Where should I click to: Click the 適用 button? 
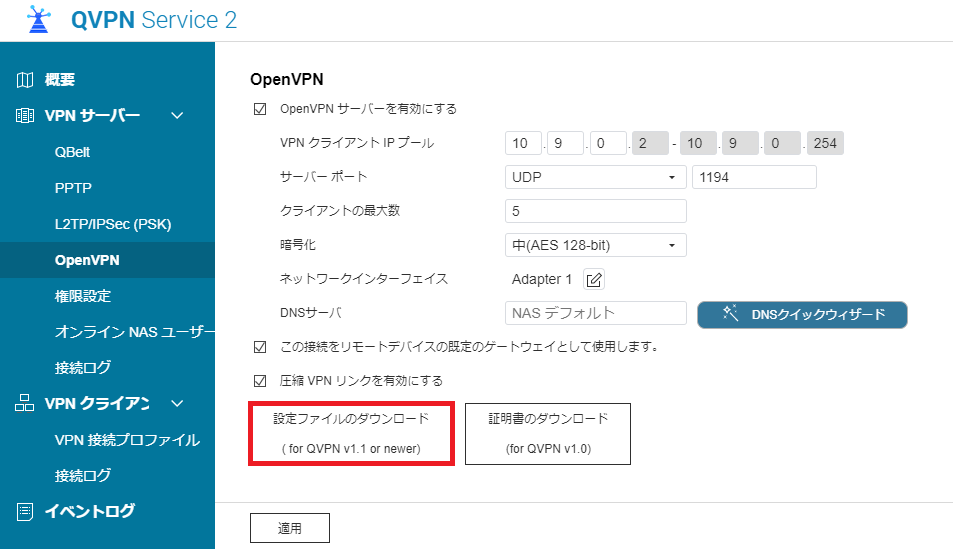[x=290, y=528]
